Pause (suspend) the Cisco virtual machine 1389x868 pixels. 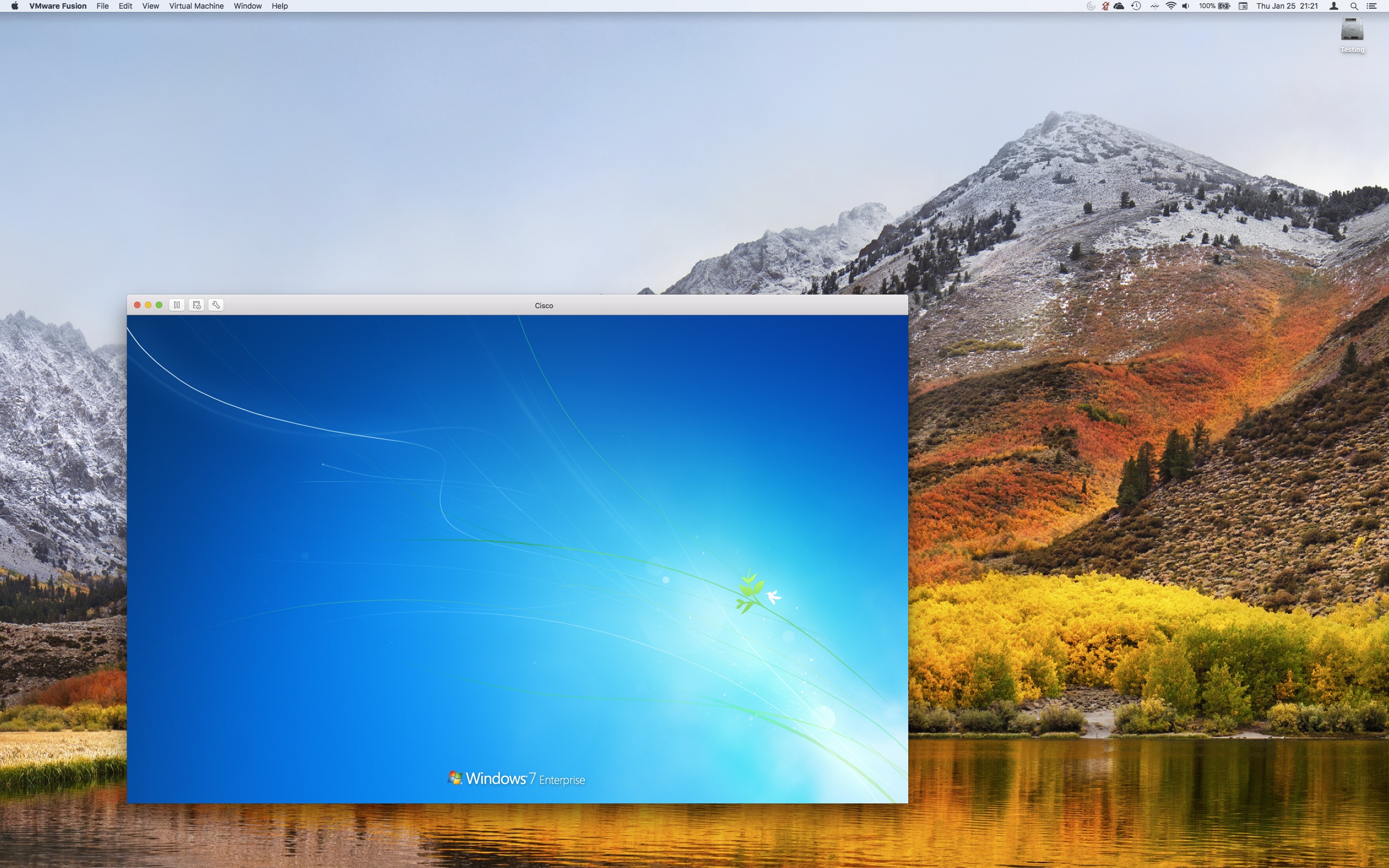(x=177, y=305)
